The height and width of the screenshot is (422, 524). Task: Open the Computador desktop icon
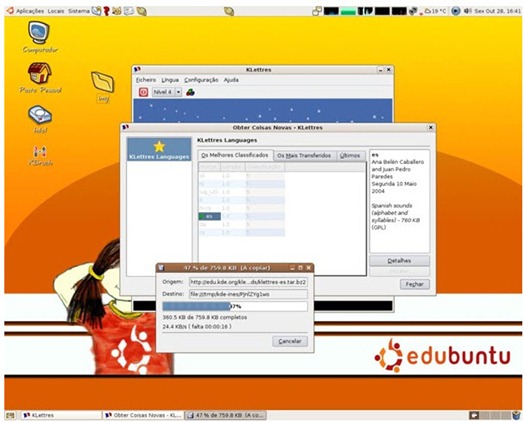pyautogui.click(x=40, y=37)
